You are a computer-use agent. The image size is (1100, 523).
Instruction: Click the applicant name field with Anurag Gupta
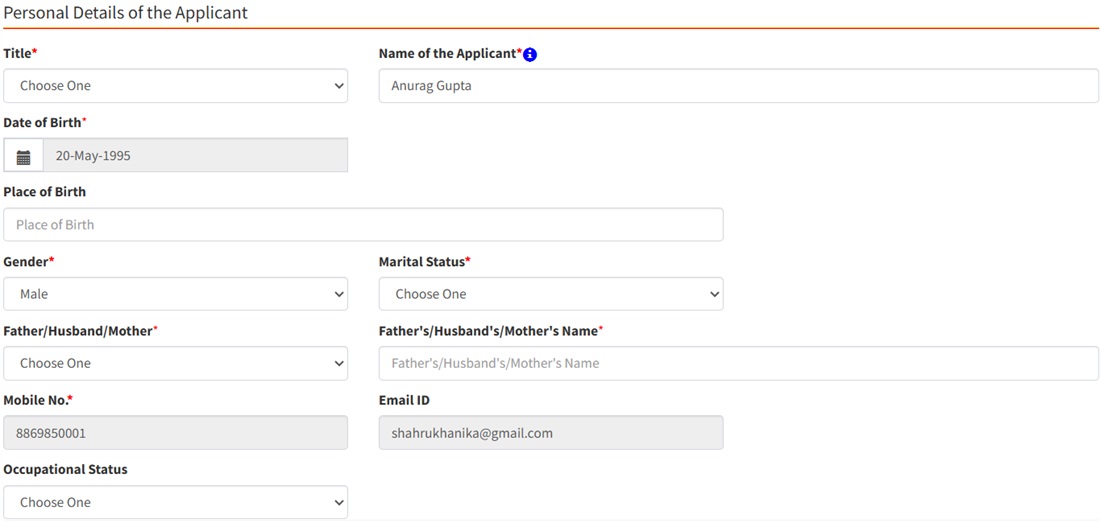pyautogui.click(x=738, y=86)
